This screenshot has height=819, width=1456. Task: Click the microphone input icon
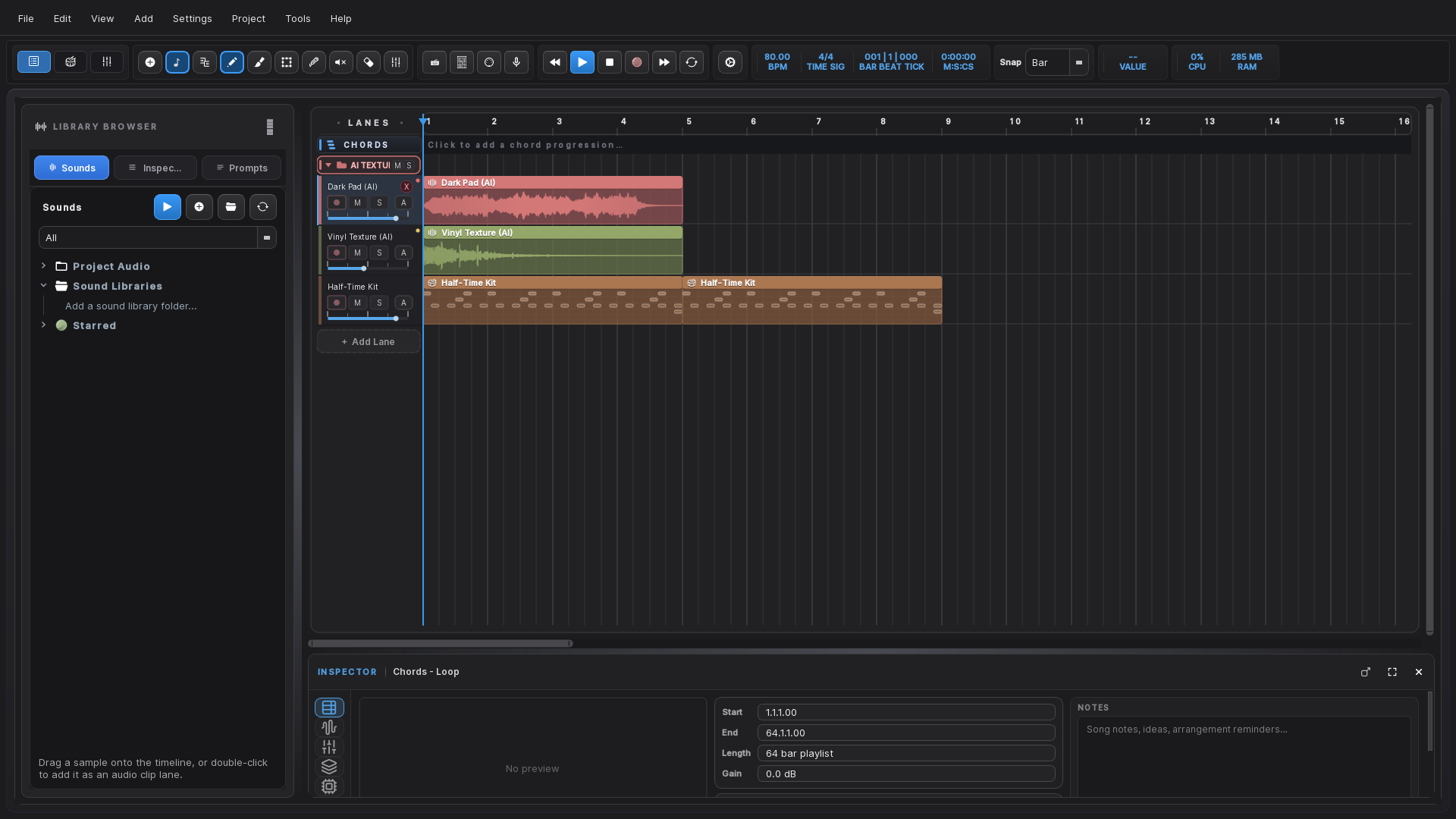(x=516, y=62)
